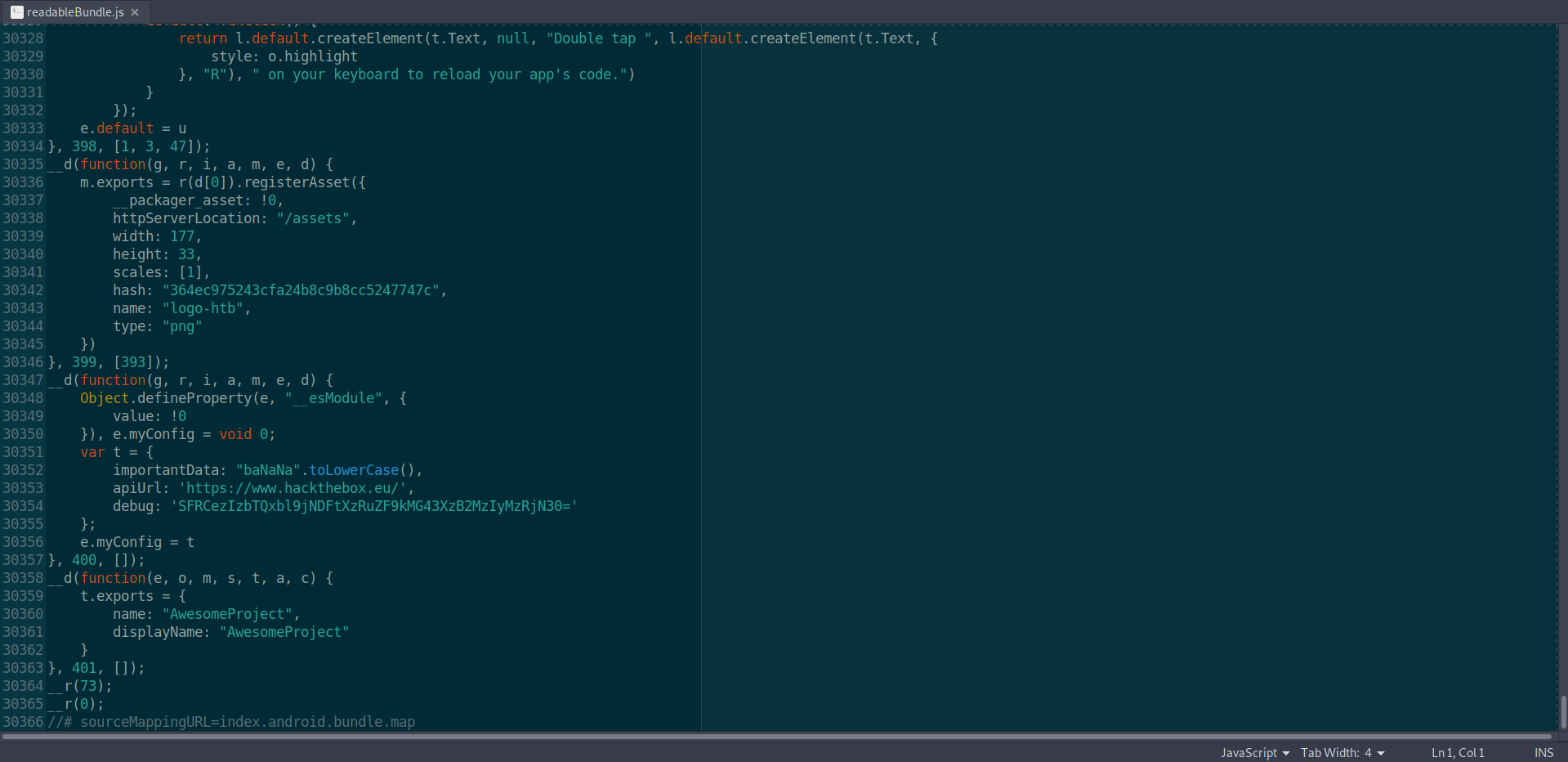Place cursor on the debug base64 string
Viewport: 1568px width, 762px height.
click(x=373, y=506)
